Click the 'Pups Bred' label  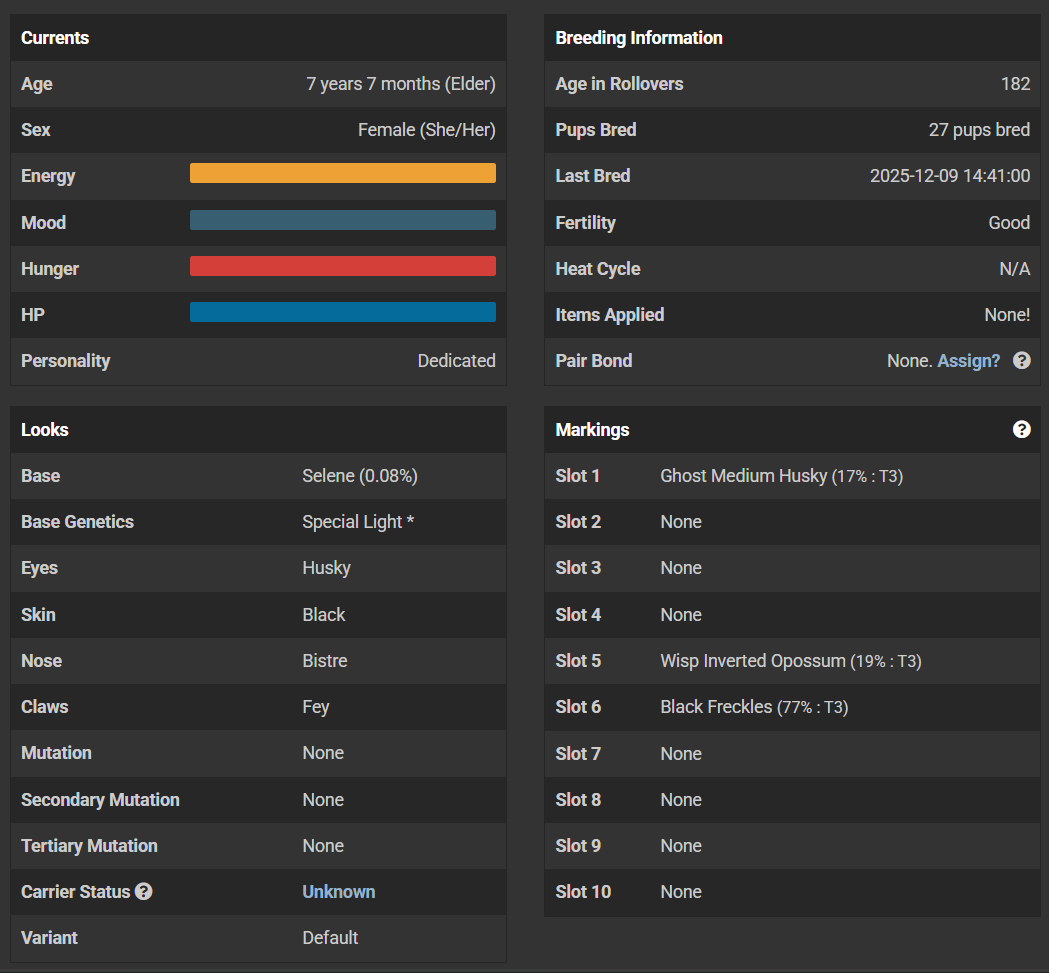[x=595, y=130]
